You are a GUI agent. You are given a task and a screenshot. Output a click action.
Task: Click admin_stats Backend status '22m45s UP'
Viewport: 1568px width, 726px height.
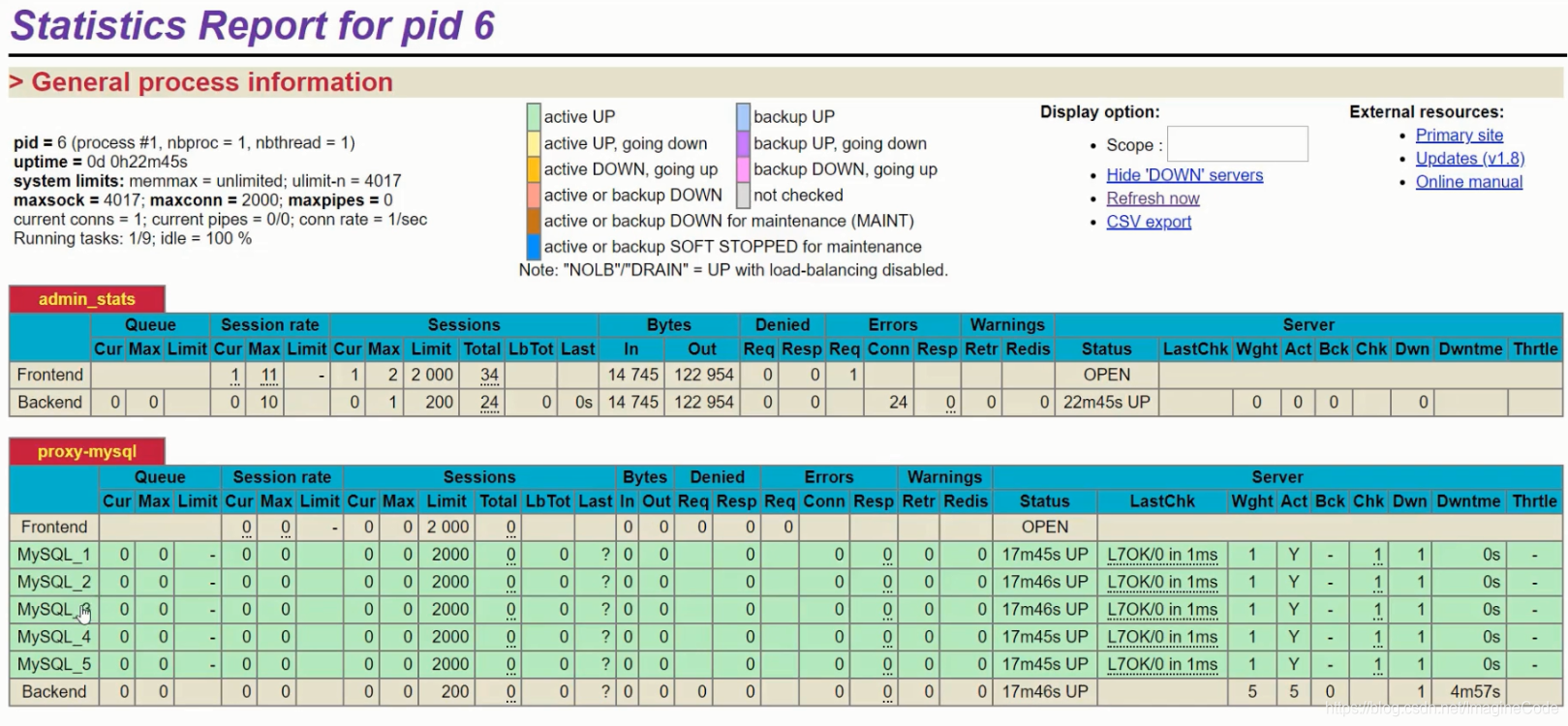tap(1107, 402)
